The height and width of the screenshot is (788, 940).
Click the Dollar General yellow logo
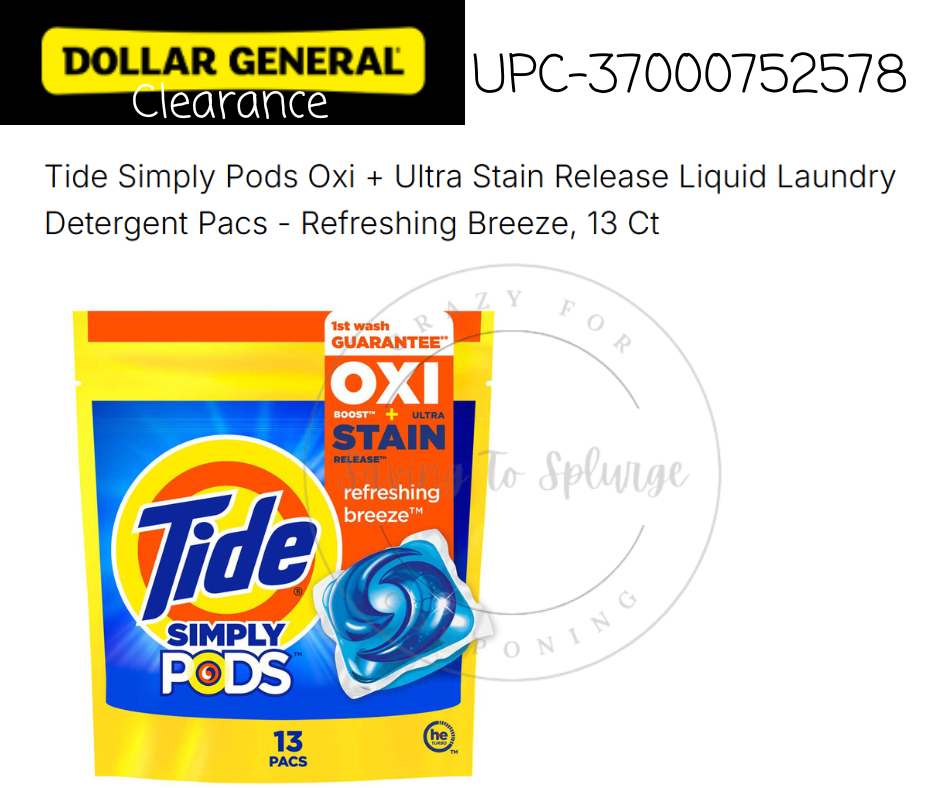[x=233, y=61]
